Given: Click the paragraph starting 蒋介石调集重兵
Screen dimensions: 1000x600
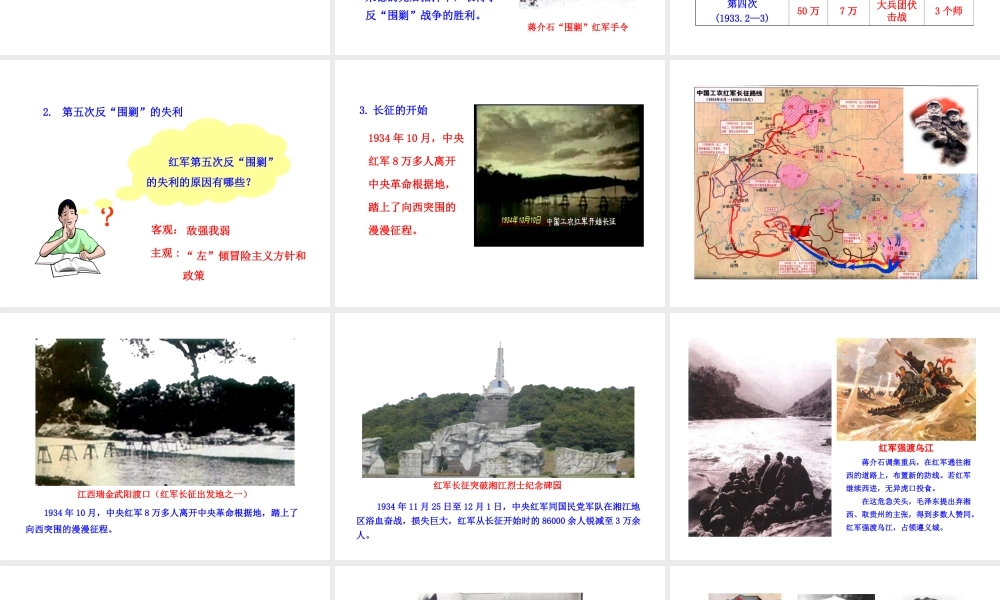Looking at the screenshot, I should pos(910,475).
